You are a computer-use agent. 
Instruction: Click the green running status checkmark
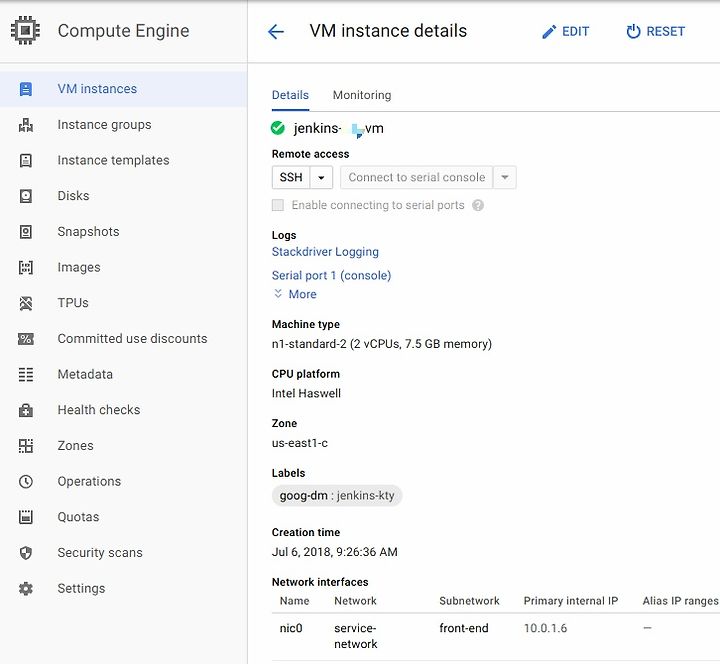coord(278,128)
